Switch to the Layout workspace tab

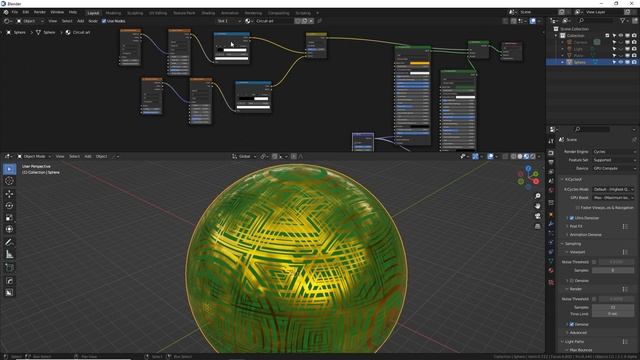(x=93, y=13)
